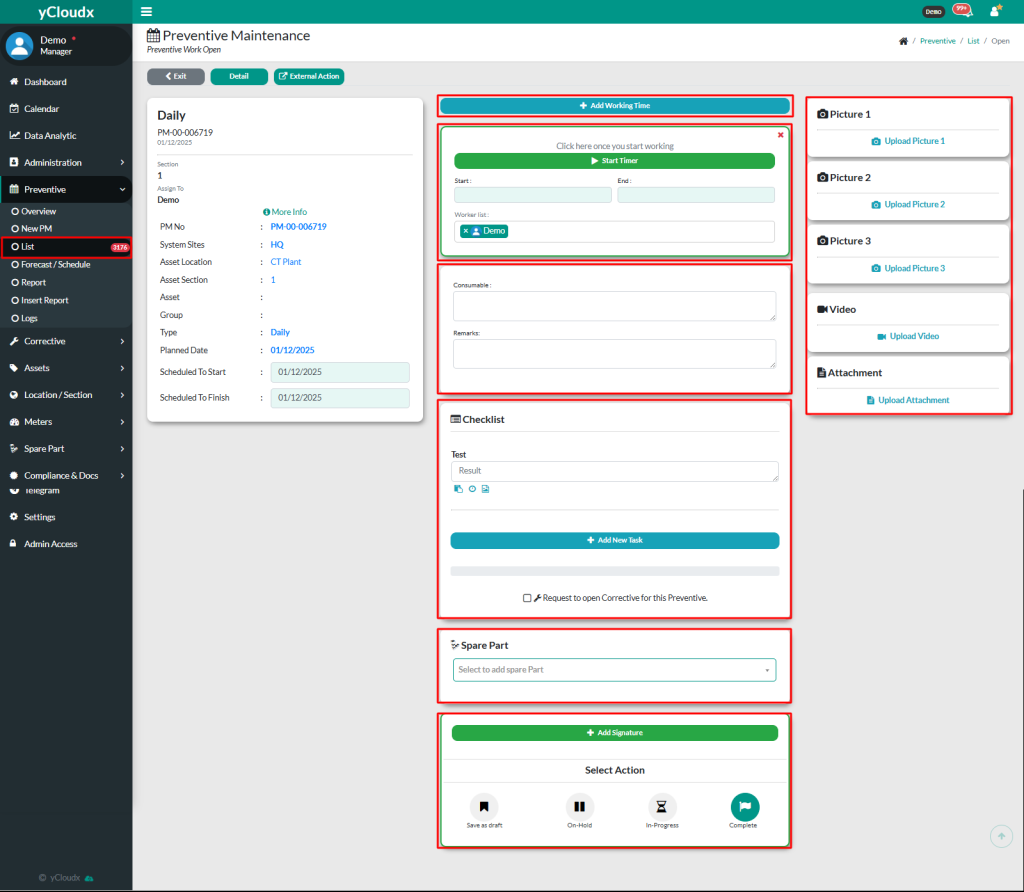Click the clock icon under the Test result field
Image resolution: width=1024 pixels, height=892 pixels.
tap(472, 489)
